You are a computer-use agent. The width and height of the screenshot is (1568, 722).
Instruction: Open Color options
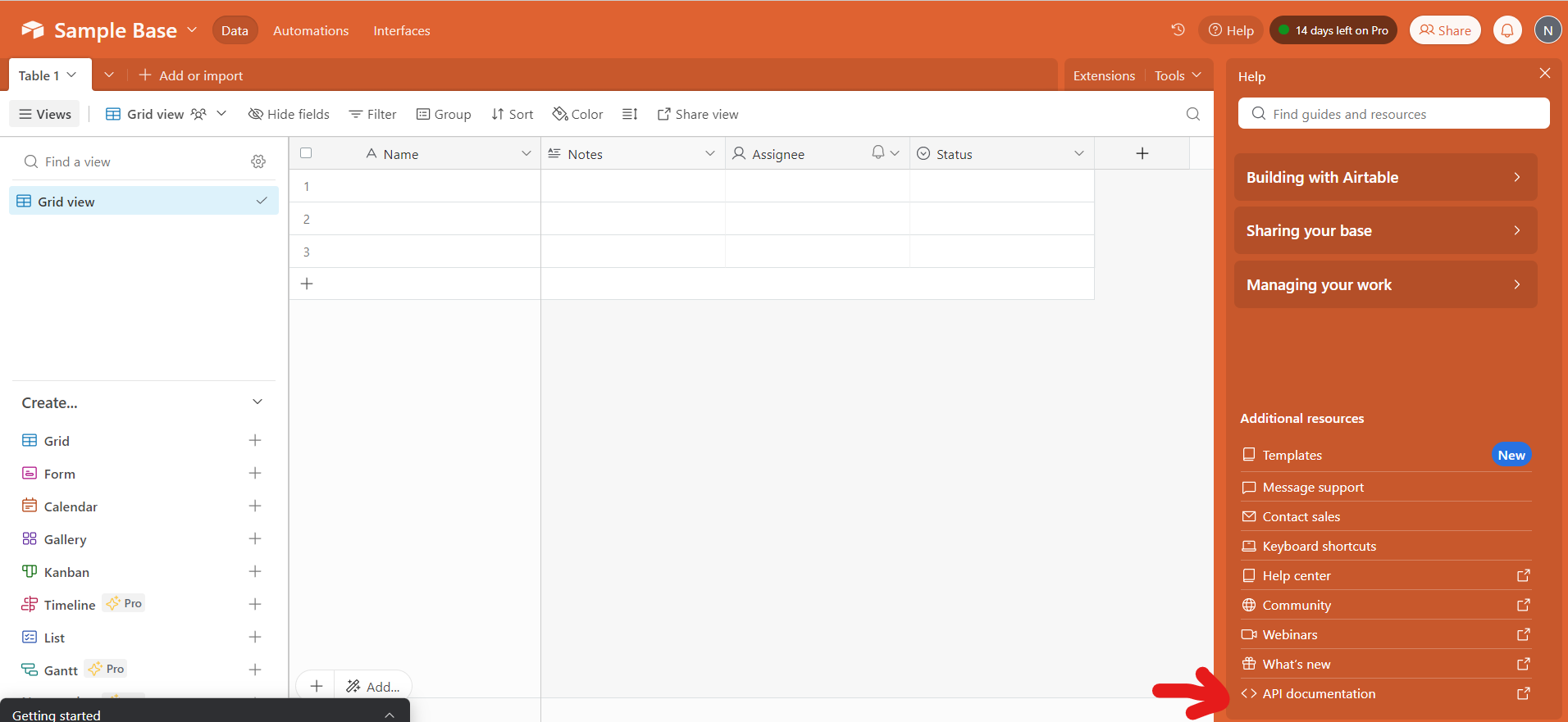point(578,114)
